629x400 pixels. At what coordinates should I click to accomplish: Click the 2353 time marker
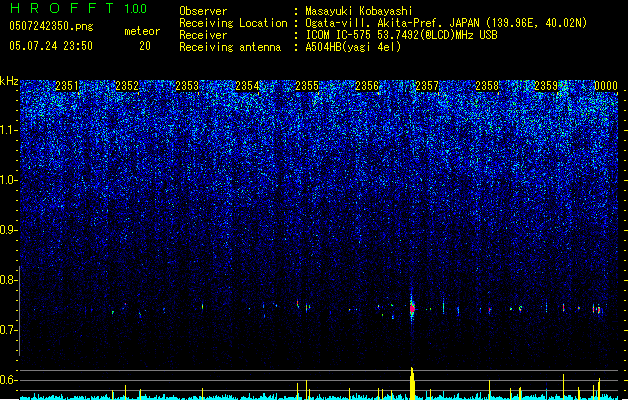click(x=187, y=86)
